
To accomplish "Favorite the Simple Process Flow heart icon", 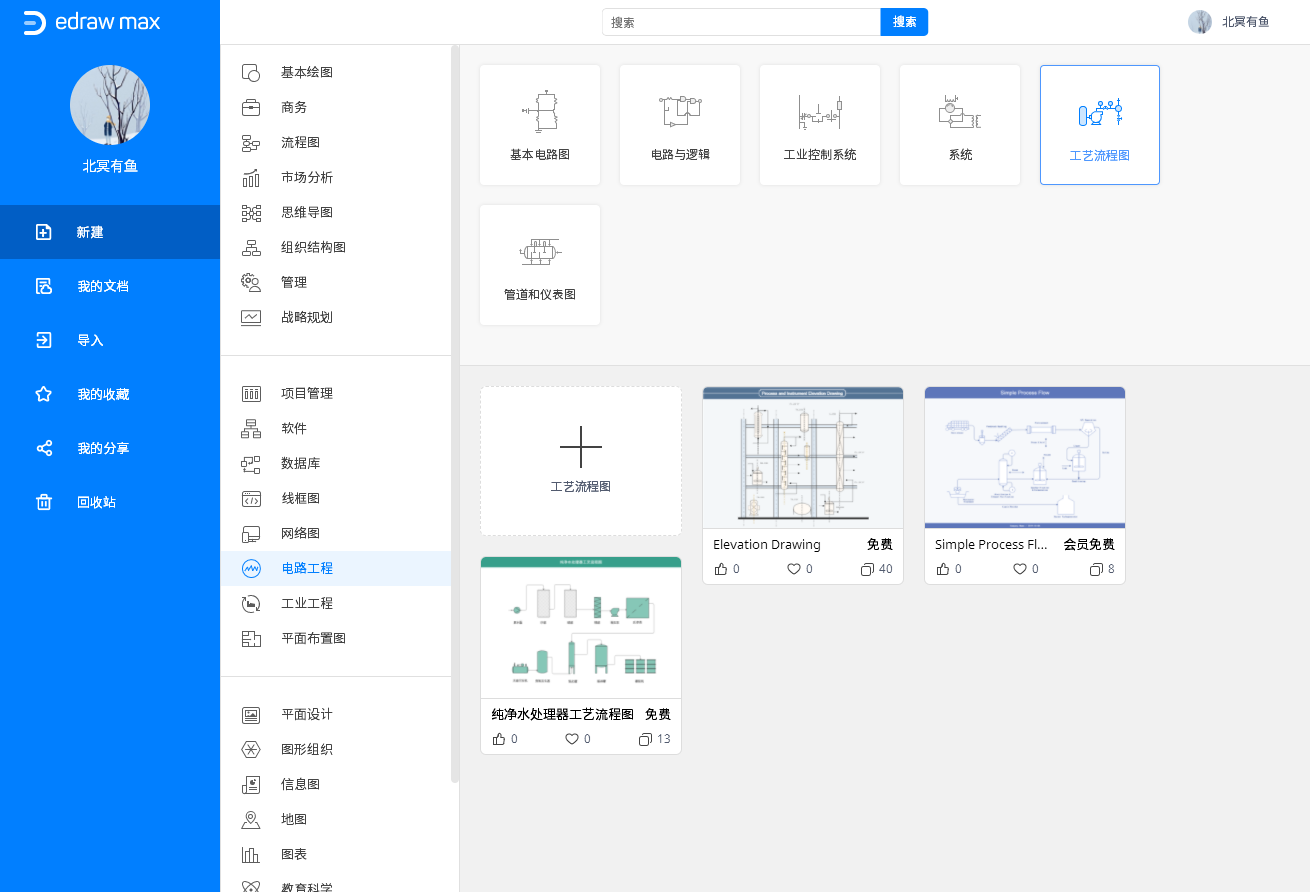I will pyautogui.click(x=1020, y=569).
